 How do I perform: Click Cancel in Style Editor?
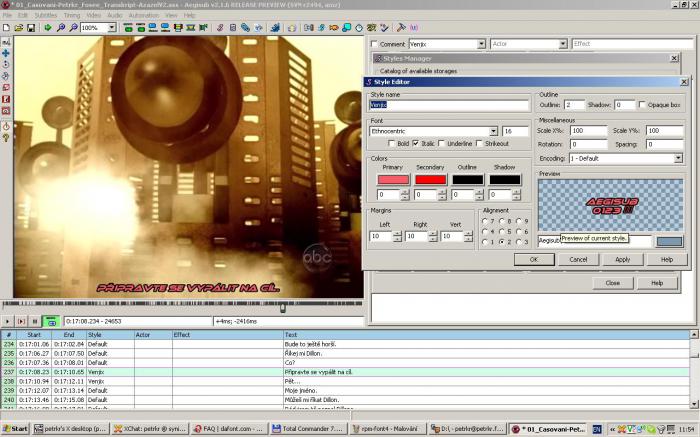click(x=578, y=259)
